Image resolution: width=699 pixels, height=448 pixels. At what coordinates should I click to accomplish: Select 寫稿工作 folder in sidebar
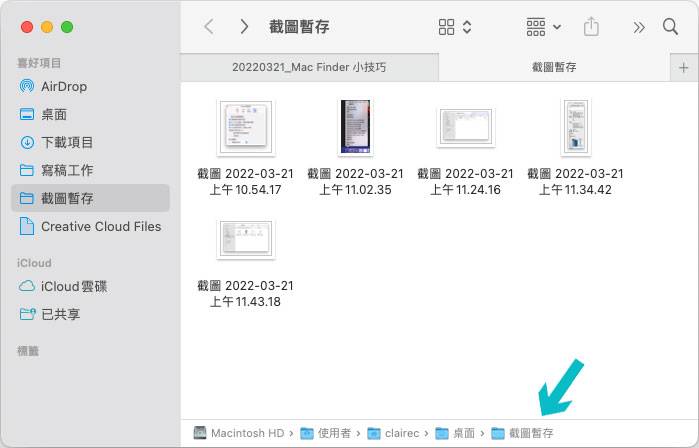point(67,170)
